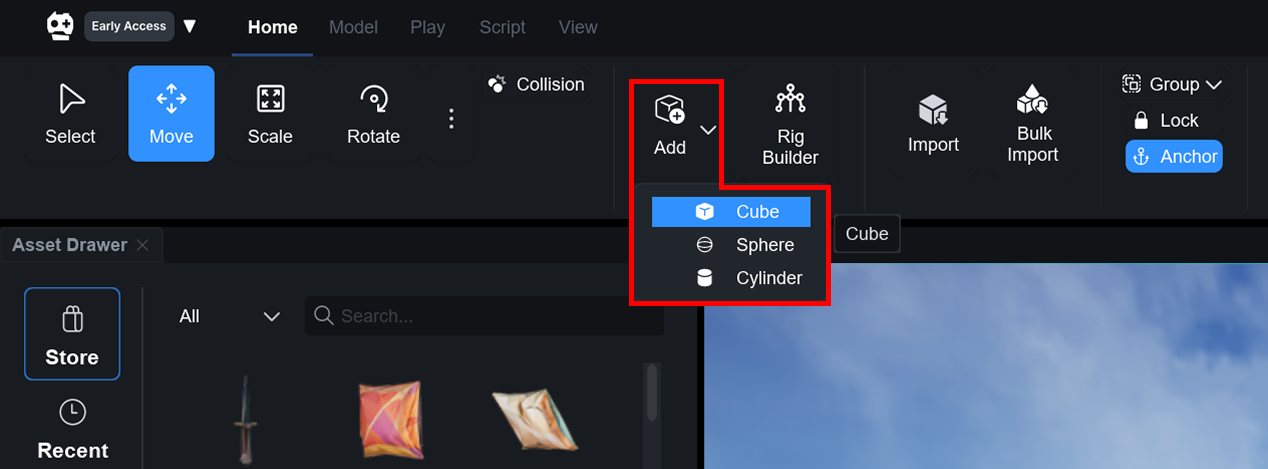Viewport: 1268px width, 469px height.
Task: Switch to the Model tab
Action: click(353, 27)
